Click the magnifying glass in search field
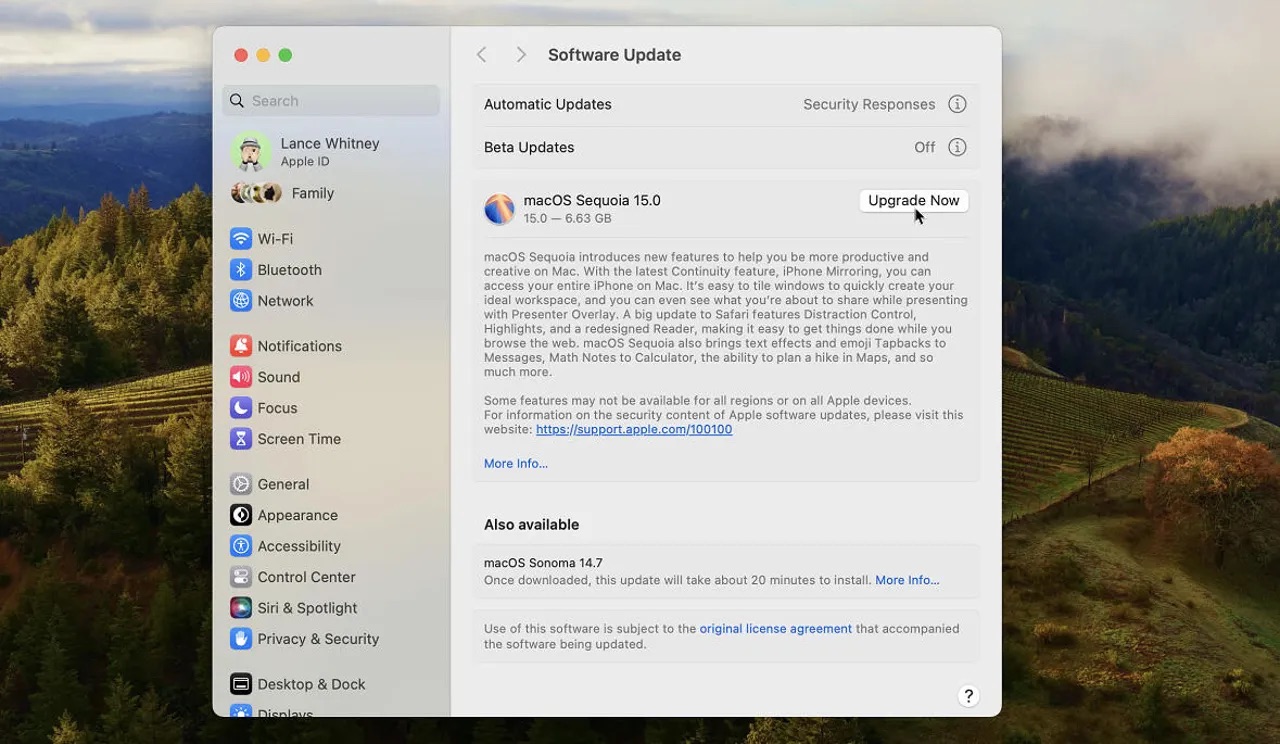Image resolution: width=1280 pixels, height=744 pixels. tap(237, 101)
